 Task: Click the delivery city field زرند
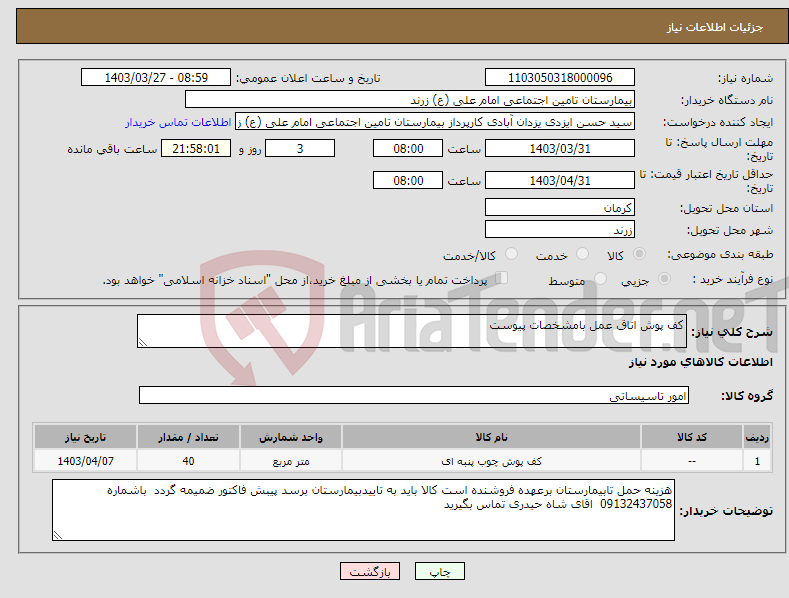pyautogui.click(x=560, y=229)
